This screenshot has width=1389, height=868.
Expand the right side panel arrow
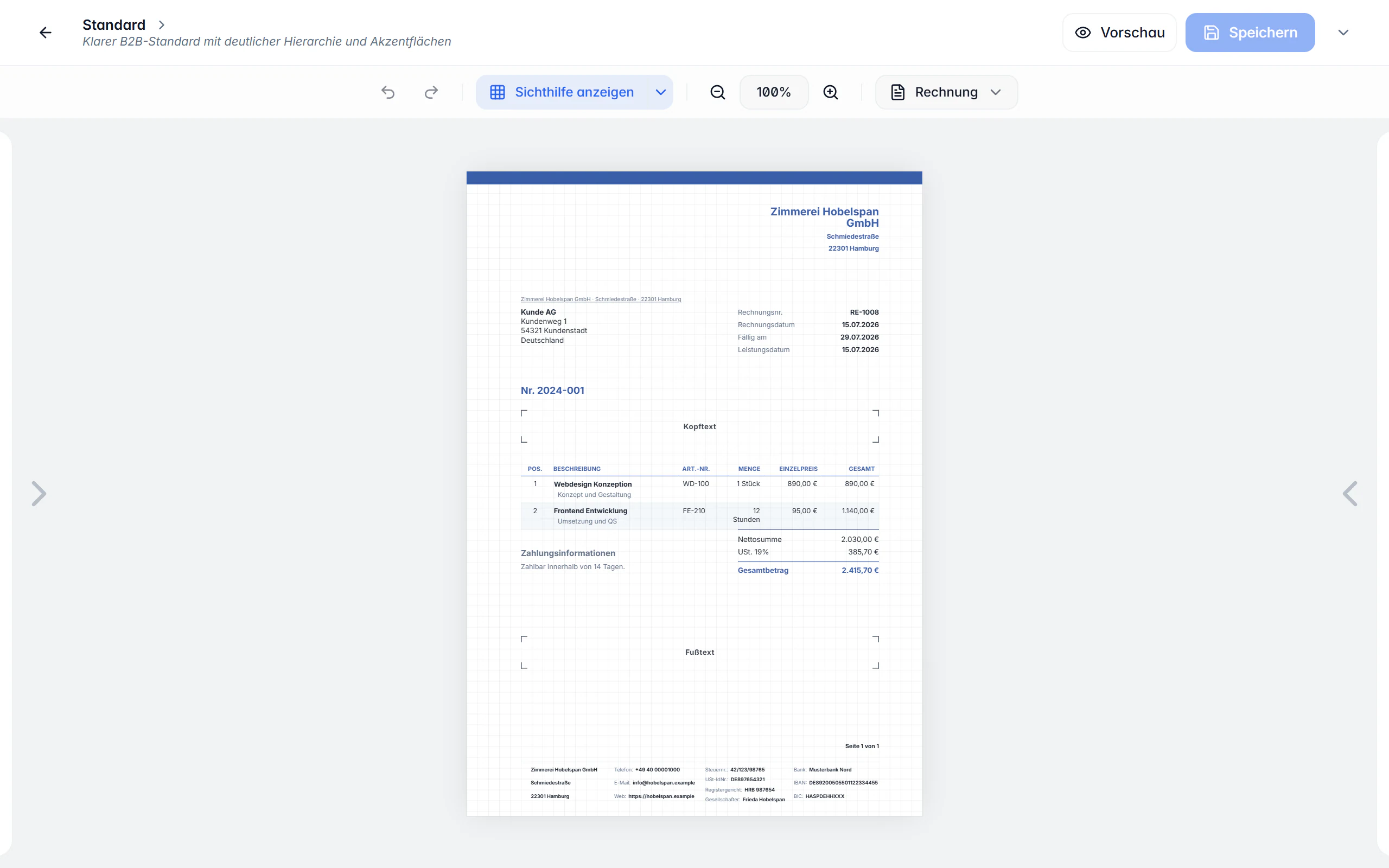[x=1350, y=494]
